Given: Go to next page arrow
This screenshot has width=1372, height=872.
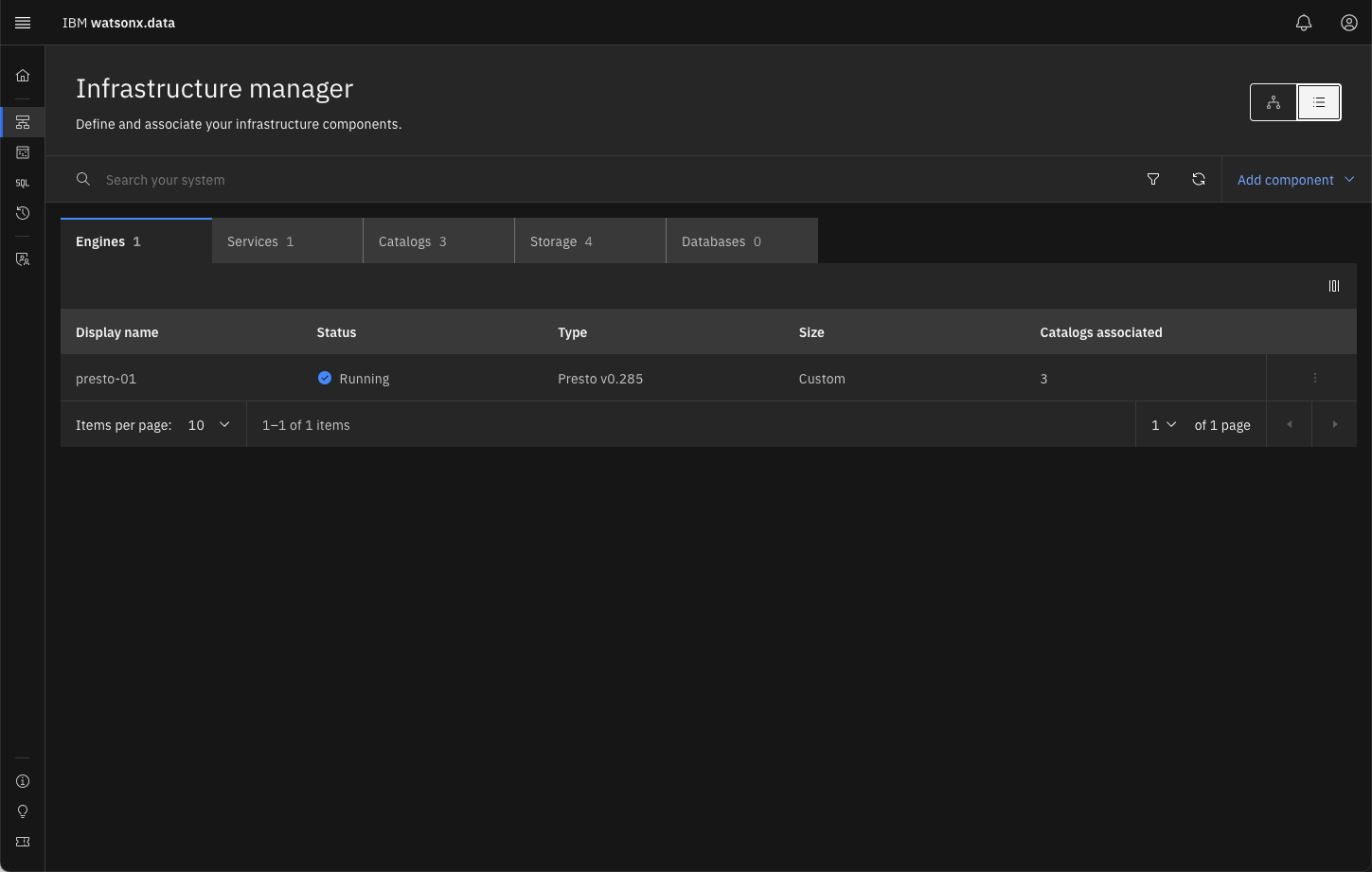Looking at the screenshot, I should pyautogui.click(x=1335, y=424).
